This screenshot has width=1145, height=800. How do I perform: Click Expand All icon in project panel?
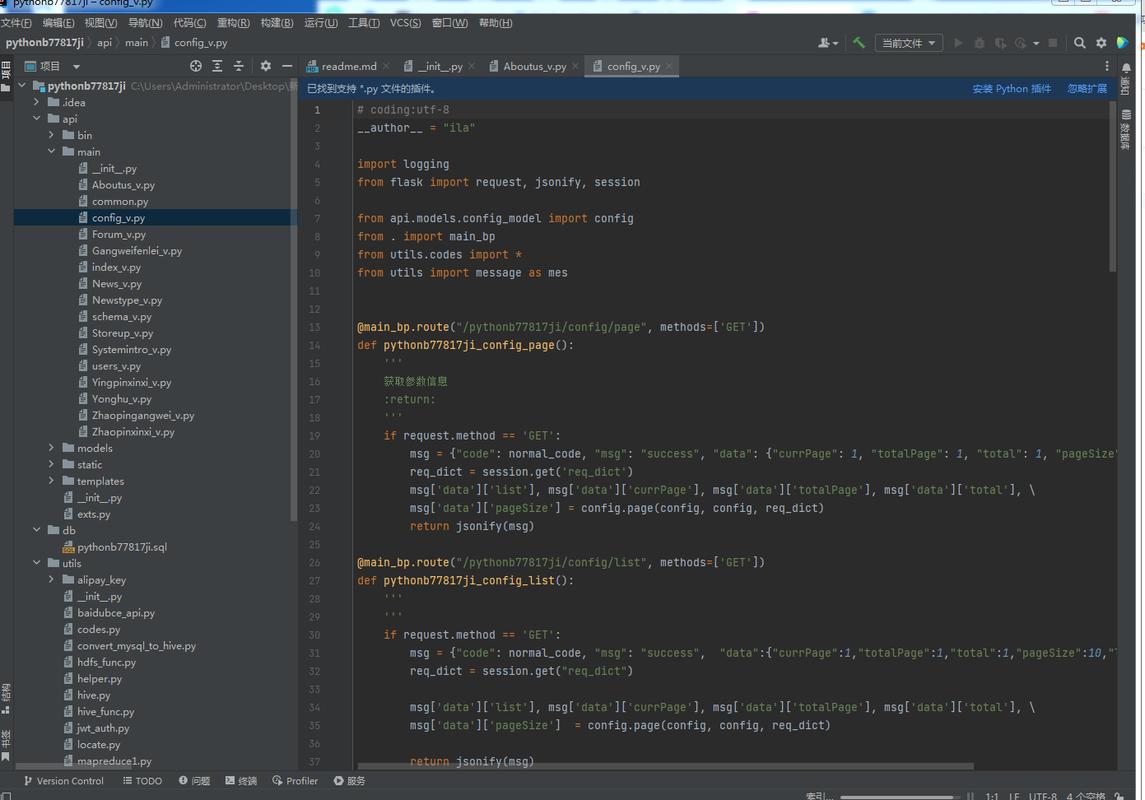tap(217, 66)
